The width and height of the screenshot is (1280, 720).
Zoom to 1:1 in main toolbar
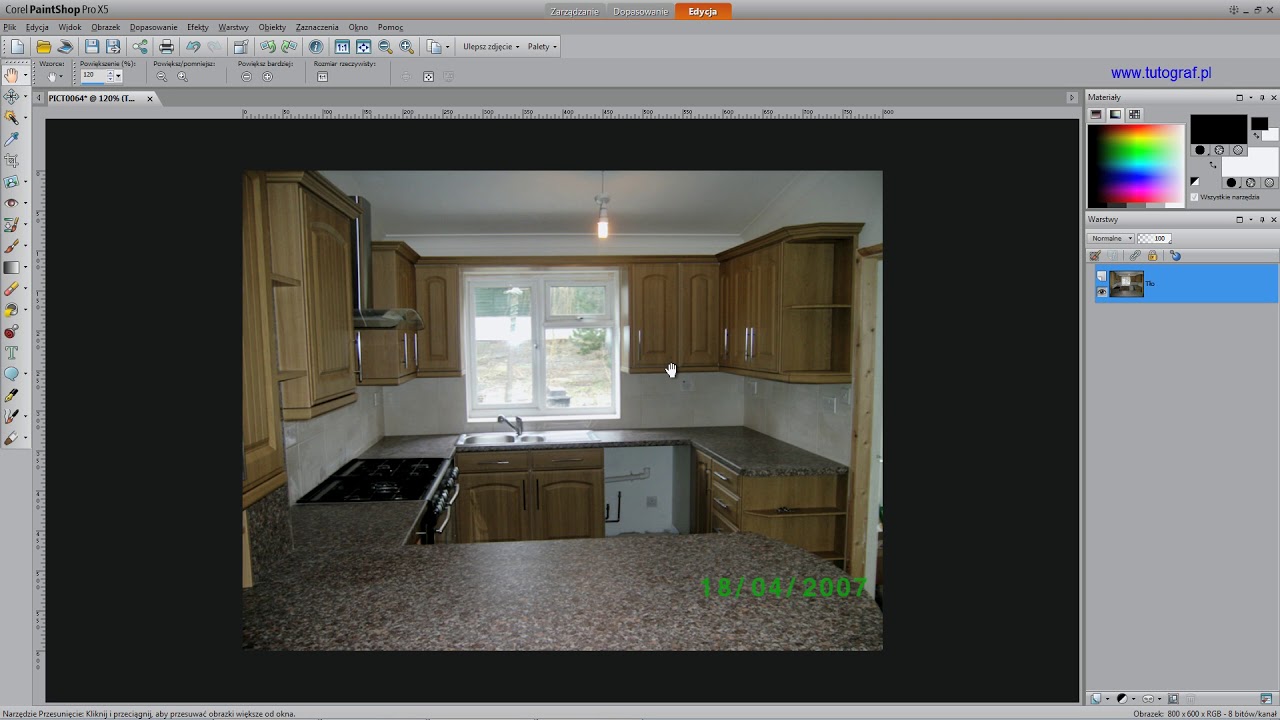coord(342,47)
